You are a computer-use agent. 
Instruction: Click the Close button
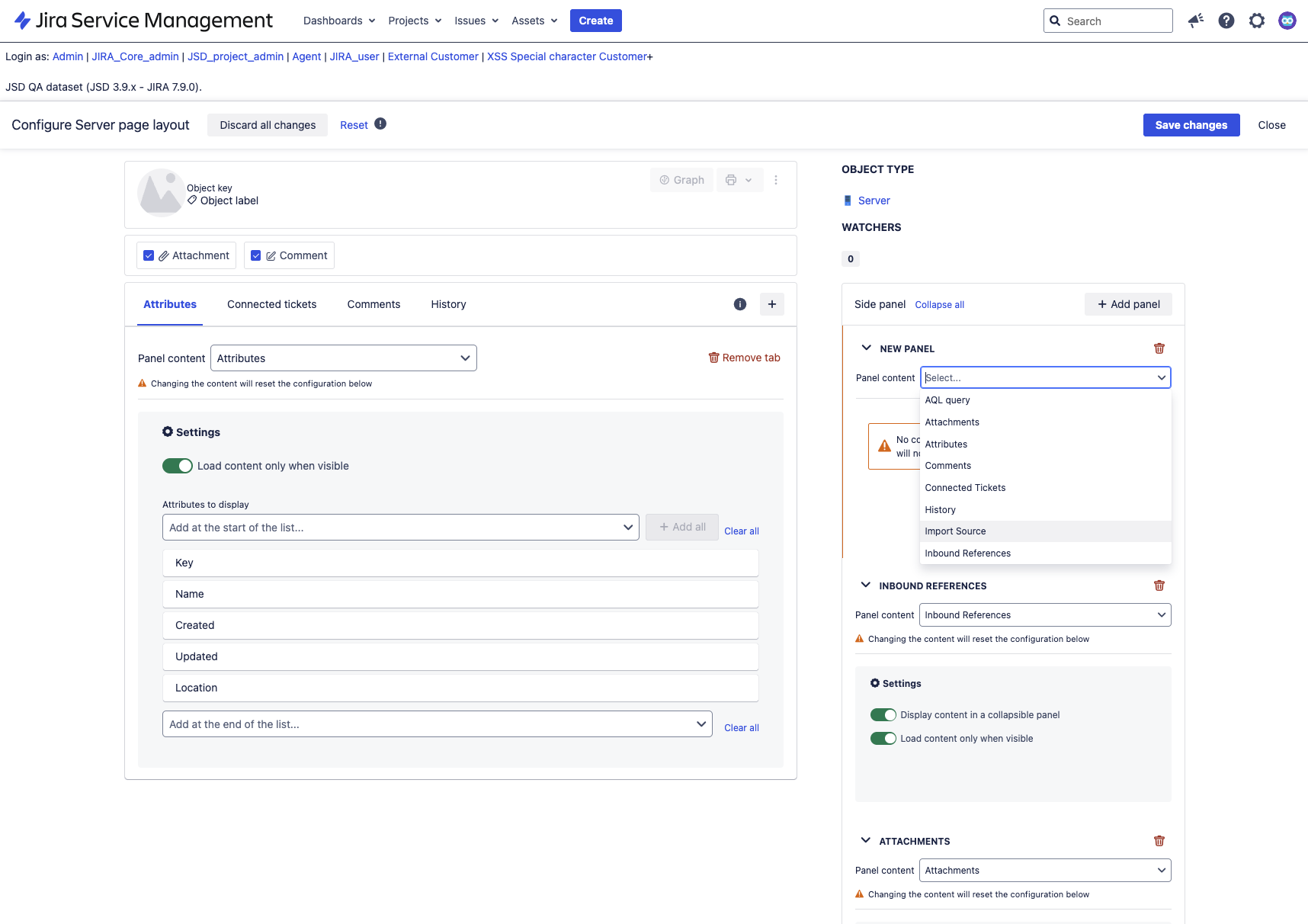click(x=1271, y=125)
